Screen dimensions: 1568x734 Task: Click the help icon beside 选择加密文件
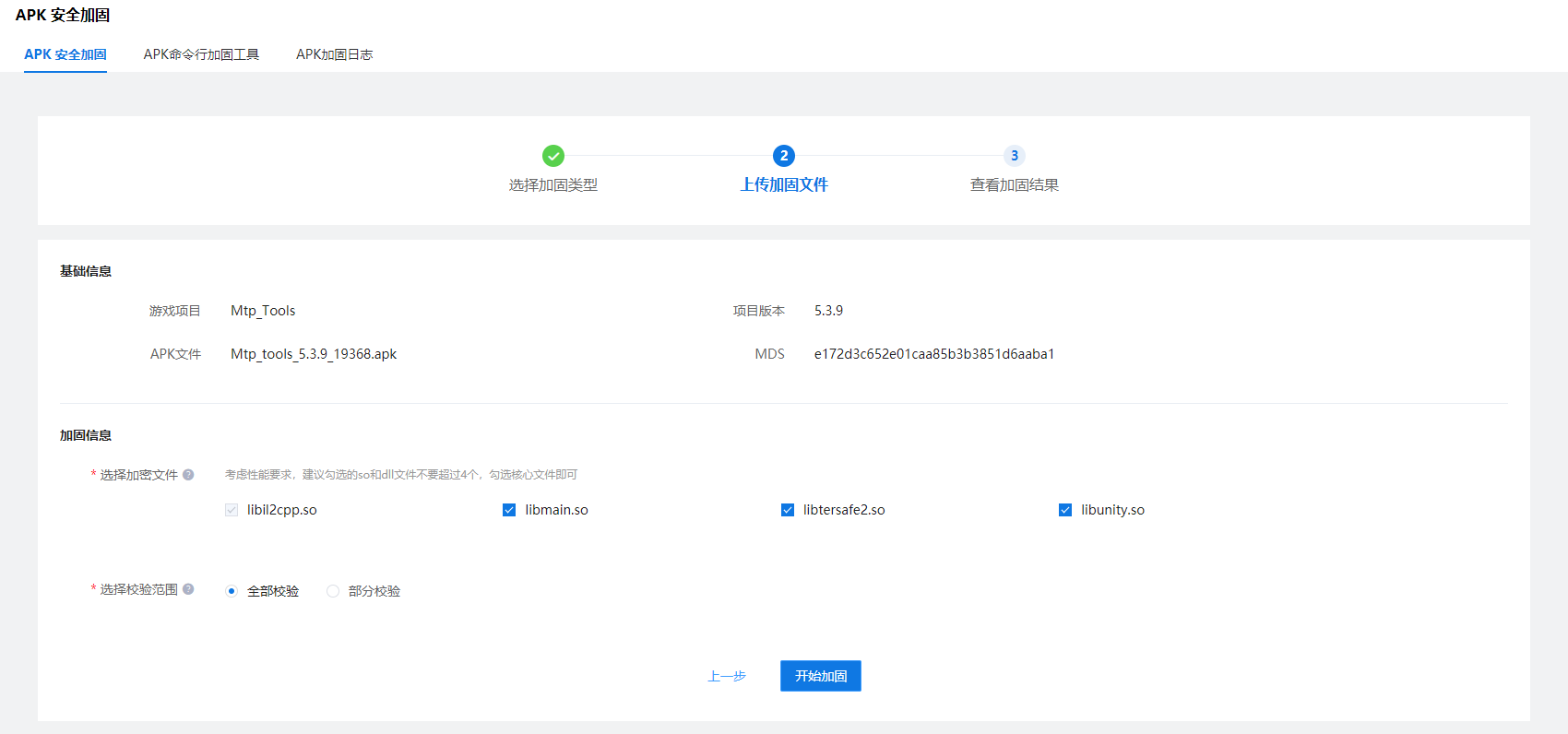coord(188,475)
